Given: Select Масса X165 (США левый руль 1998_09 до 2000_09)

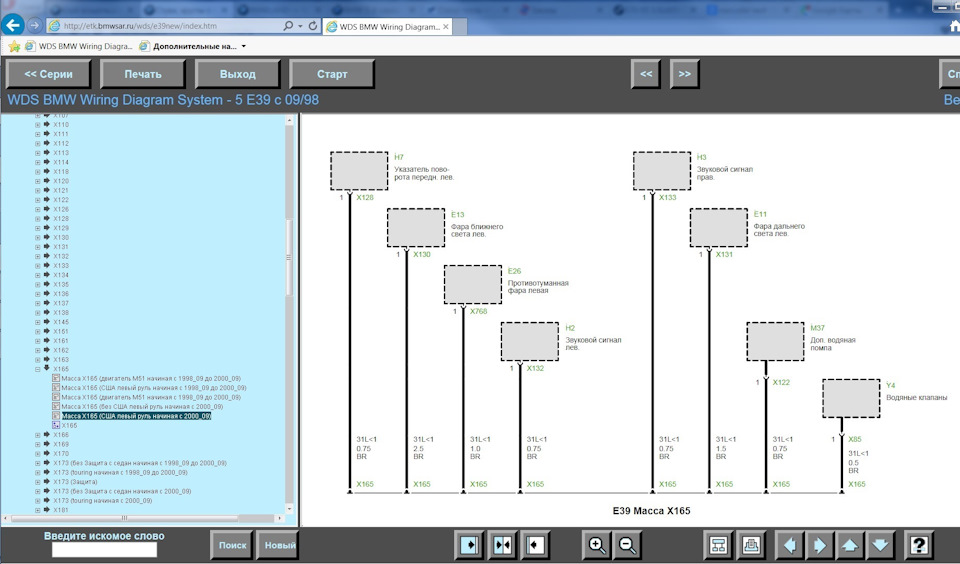Looking at the screenshot, I should point(154,388).
